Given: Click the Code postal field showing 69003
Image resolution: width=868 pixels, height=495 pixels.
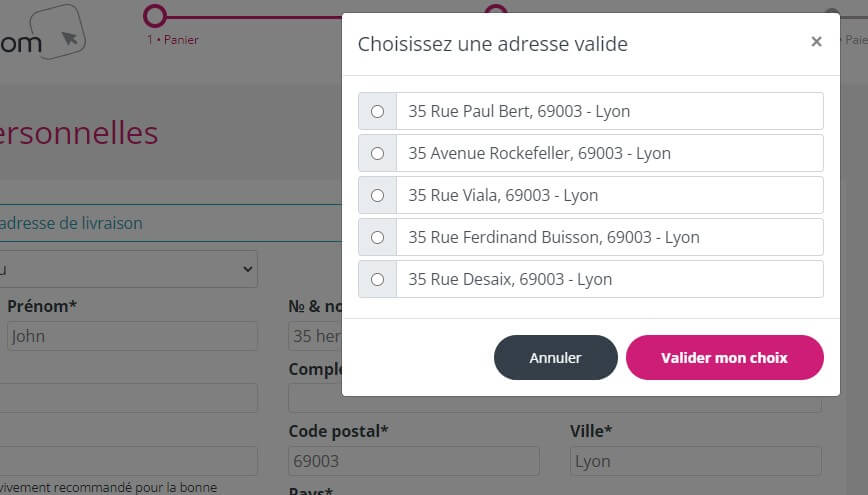Looking at the screenshot, I should tap(413, 461).
